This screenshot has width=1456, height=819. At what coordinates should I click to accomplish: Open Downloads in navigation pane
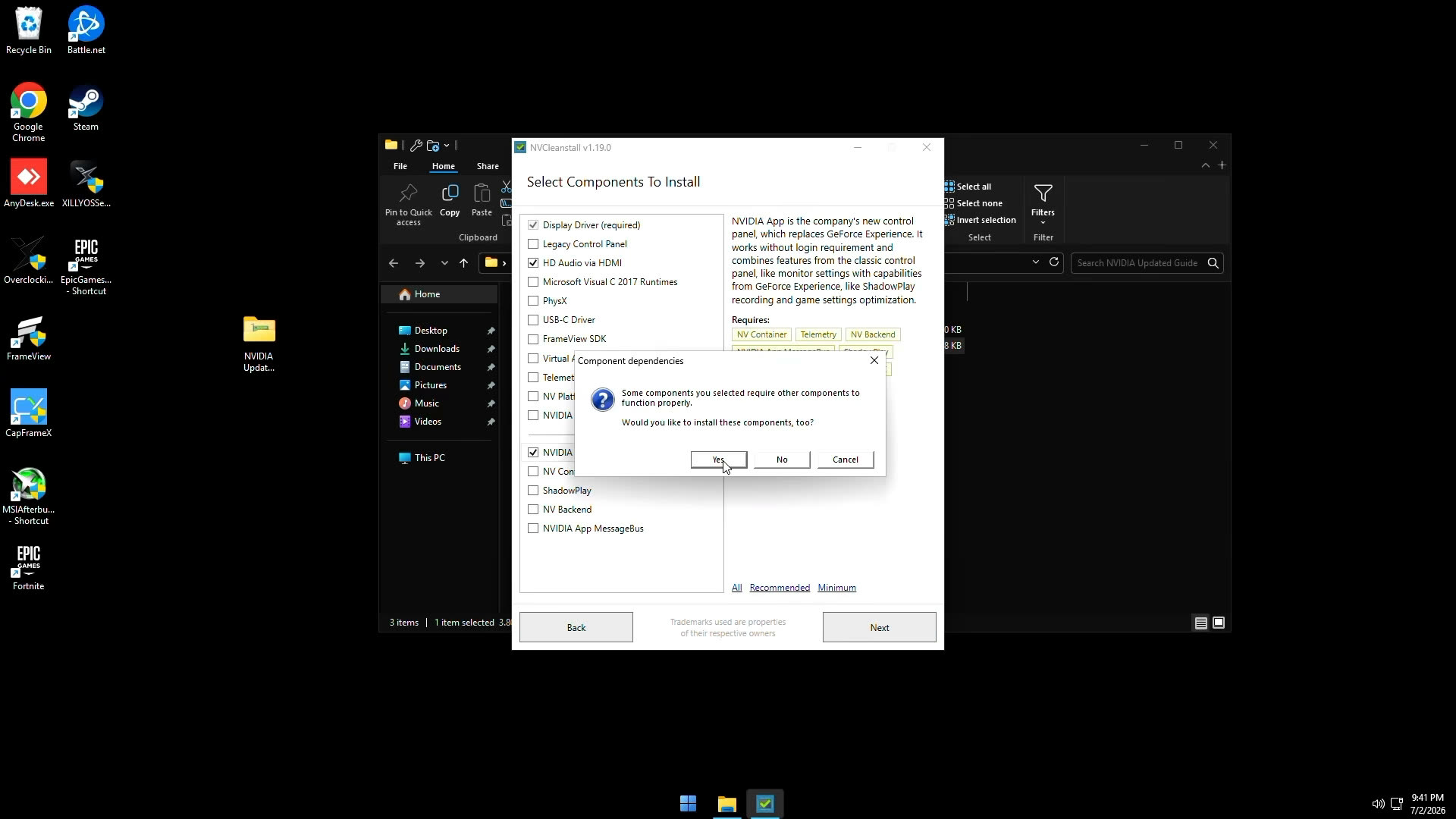[x=437, y=349]
